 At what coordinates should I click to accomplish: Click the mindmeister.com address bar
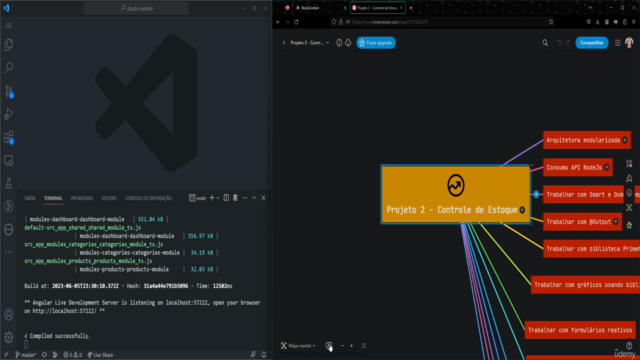[443, 22]
